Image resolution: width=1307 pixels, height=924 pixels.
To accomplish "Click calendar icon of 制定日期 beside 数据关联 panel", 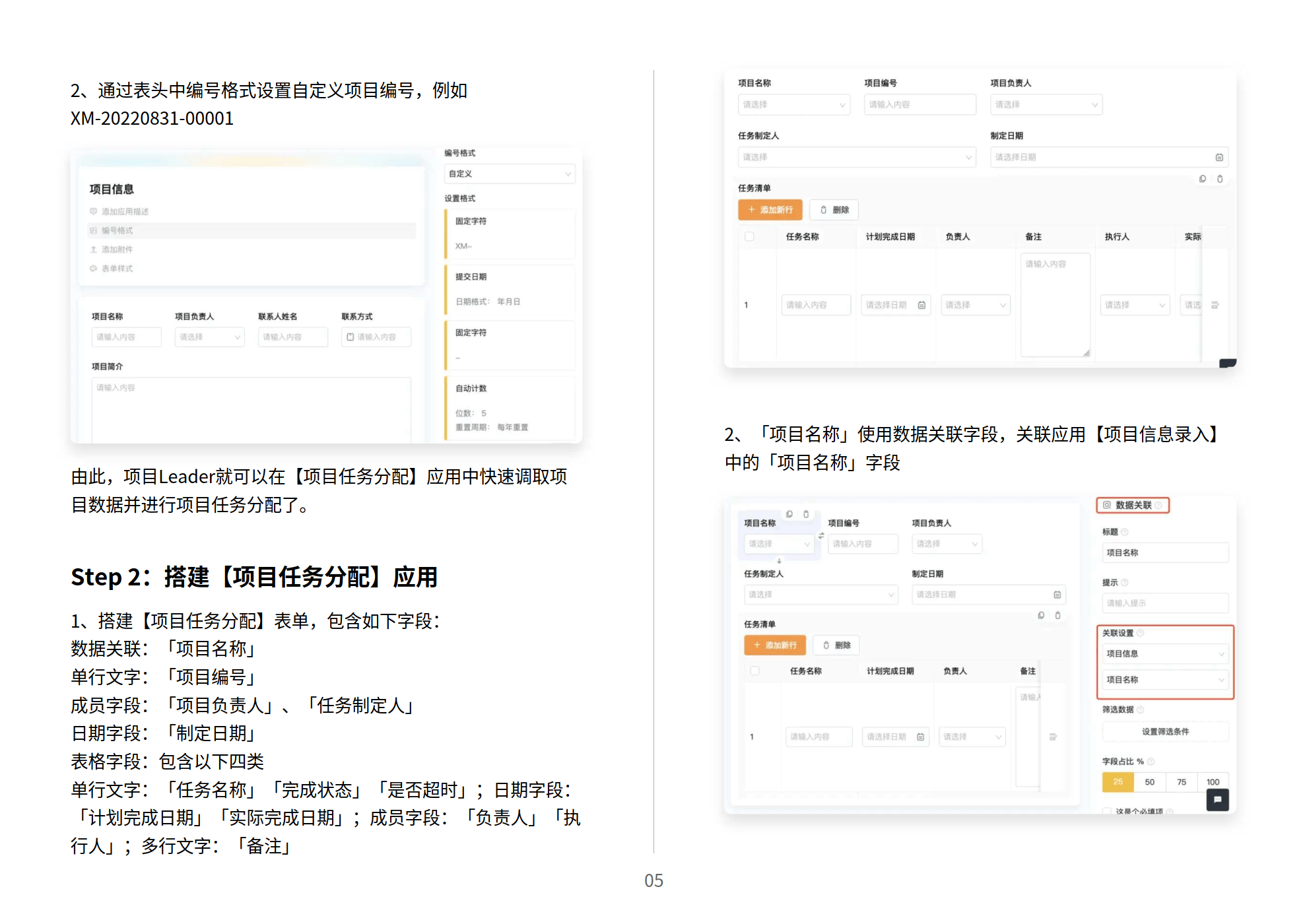I will tap(1057, 595).
